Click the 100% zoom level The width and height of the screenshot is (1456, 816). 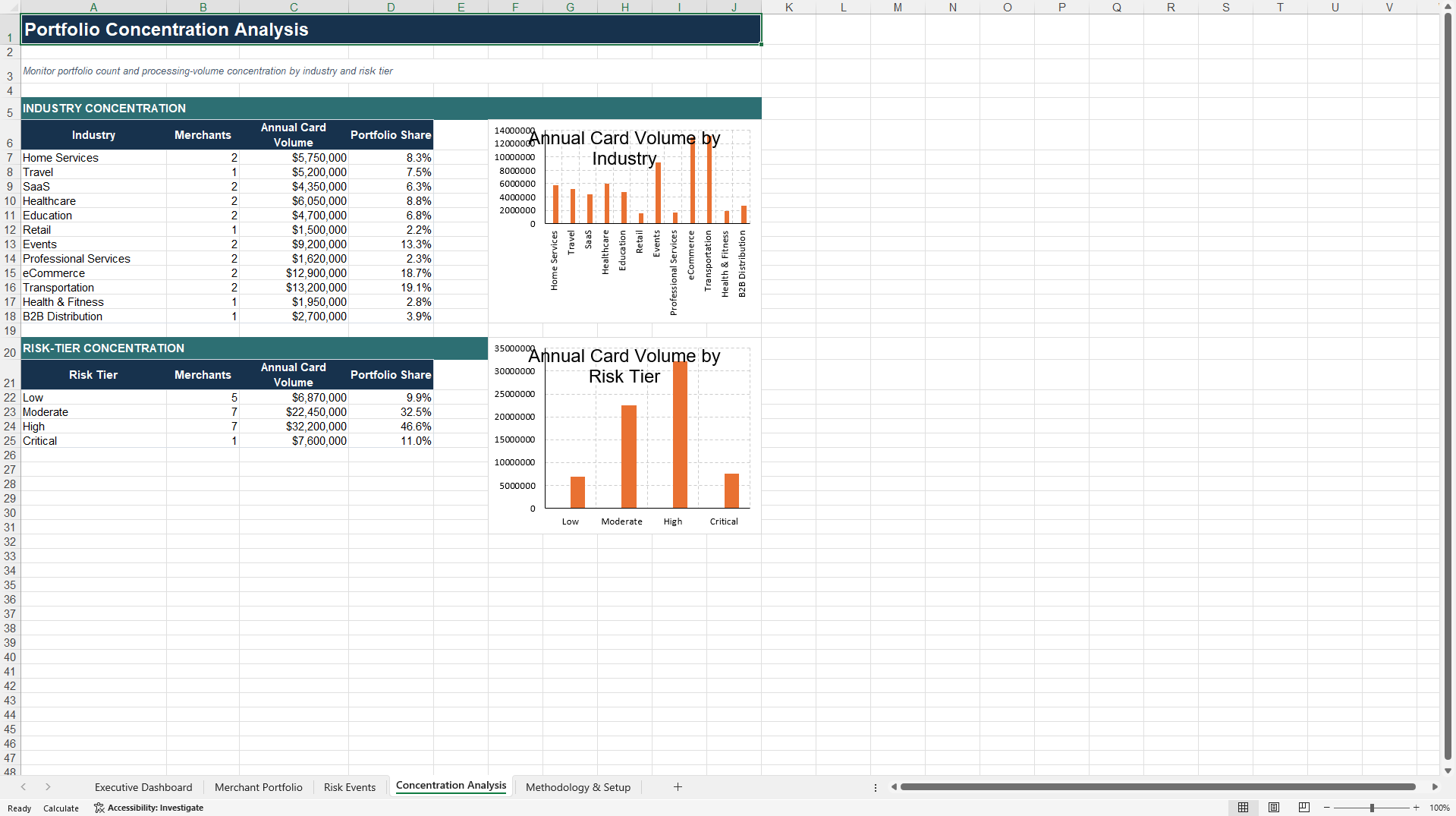[x=1439, y=808]
